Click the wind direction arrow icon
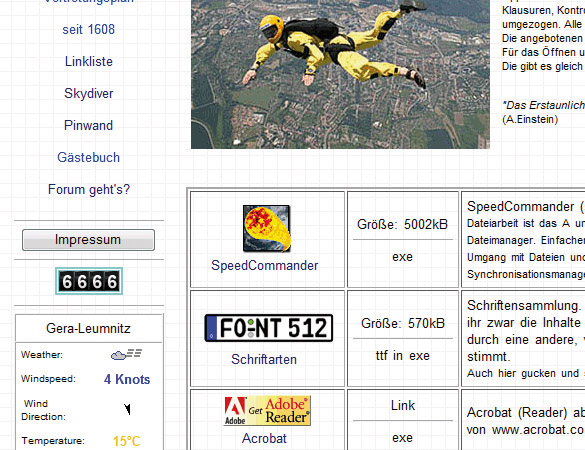 (127, 409)
